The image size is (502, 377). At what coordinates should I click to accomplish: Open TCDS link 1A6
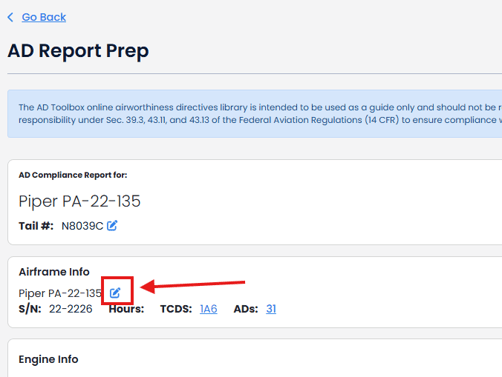[208, 309]
